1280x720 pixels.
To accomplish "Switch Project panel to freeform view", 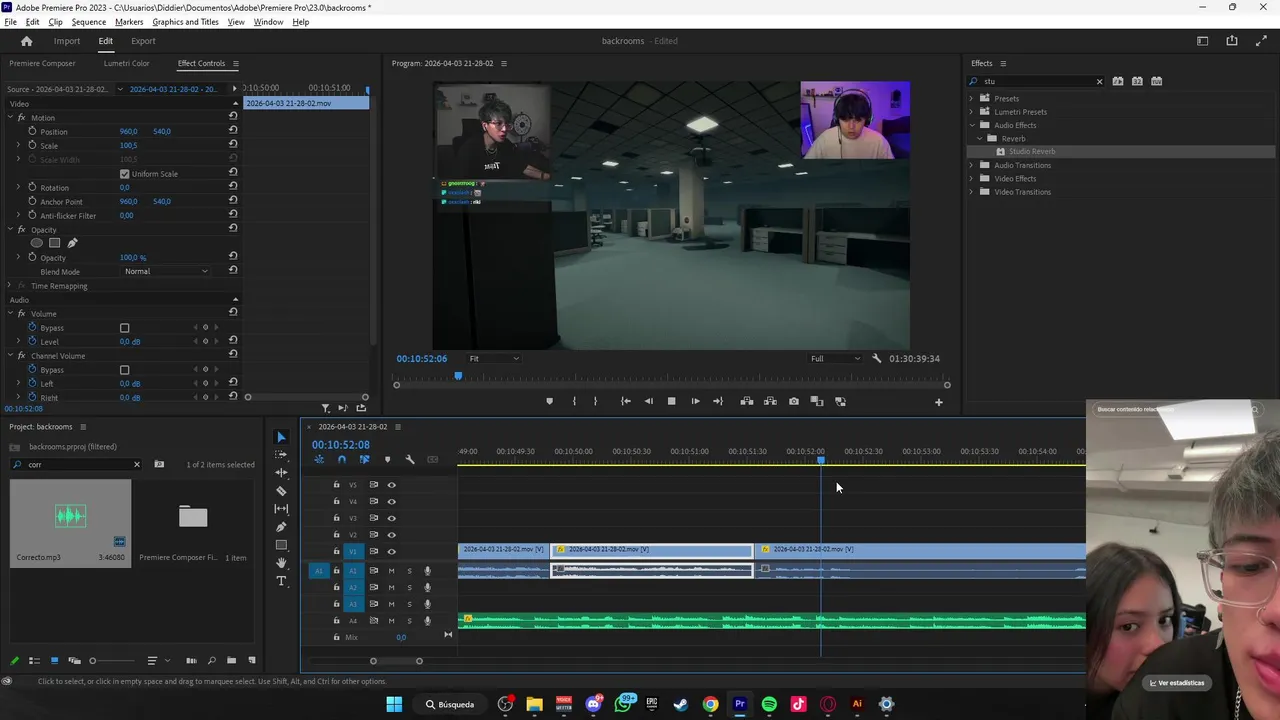I will (74, 660).
